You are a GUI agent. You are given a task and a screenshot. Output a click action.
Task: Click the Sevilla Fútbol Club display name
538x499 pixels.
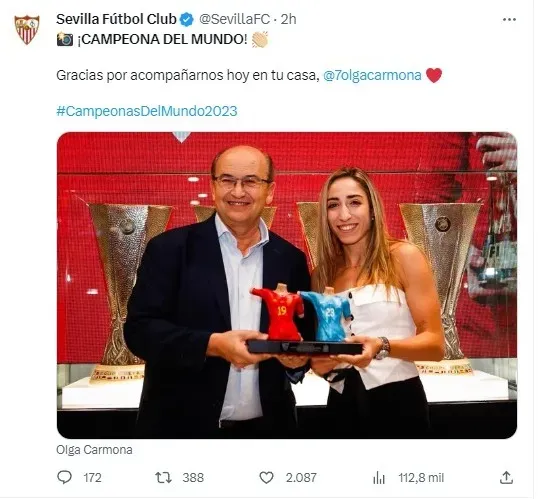tap(116, 19)
